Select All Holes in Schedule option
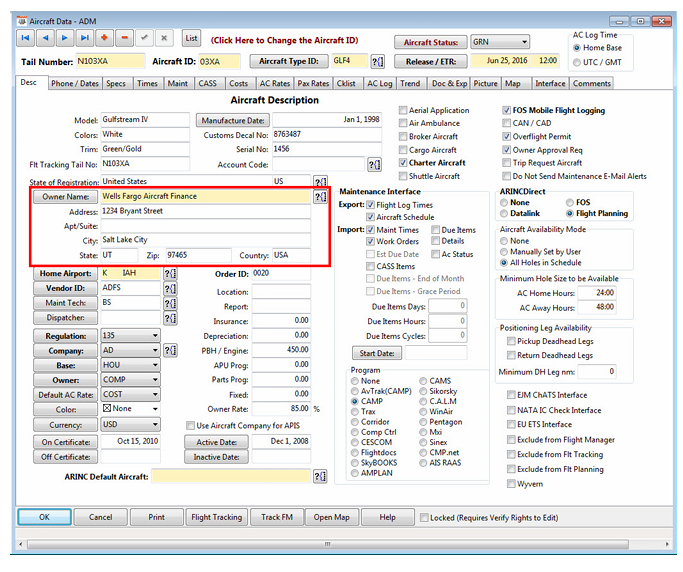 [x=504, y=263]
